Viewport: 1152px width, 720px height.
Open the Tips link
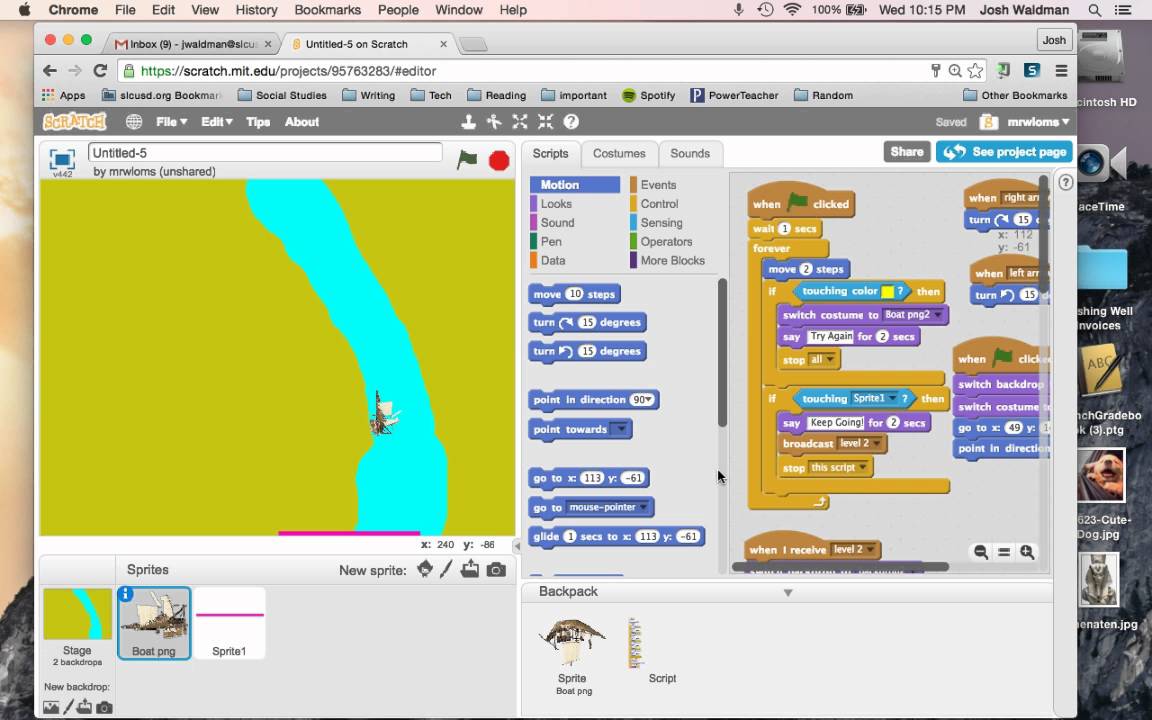(258, 122)
